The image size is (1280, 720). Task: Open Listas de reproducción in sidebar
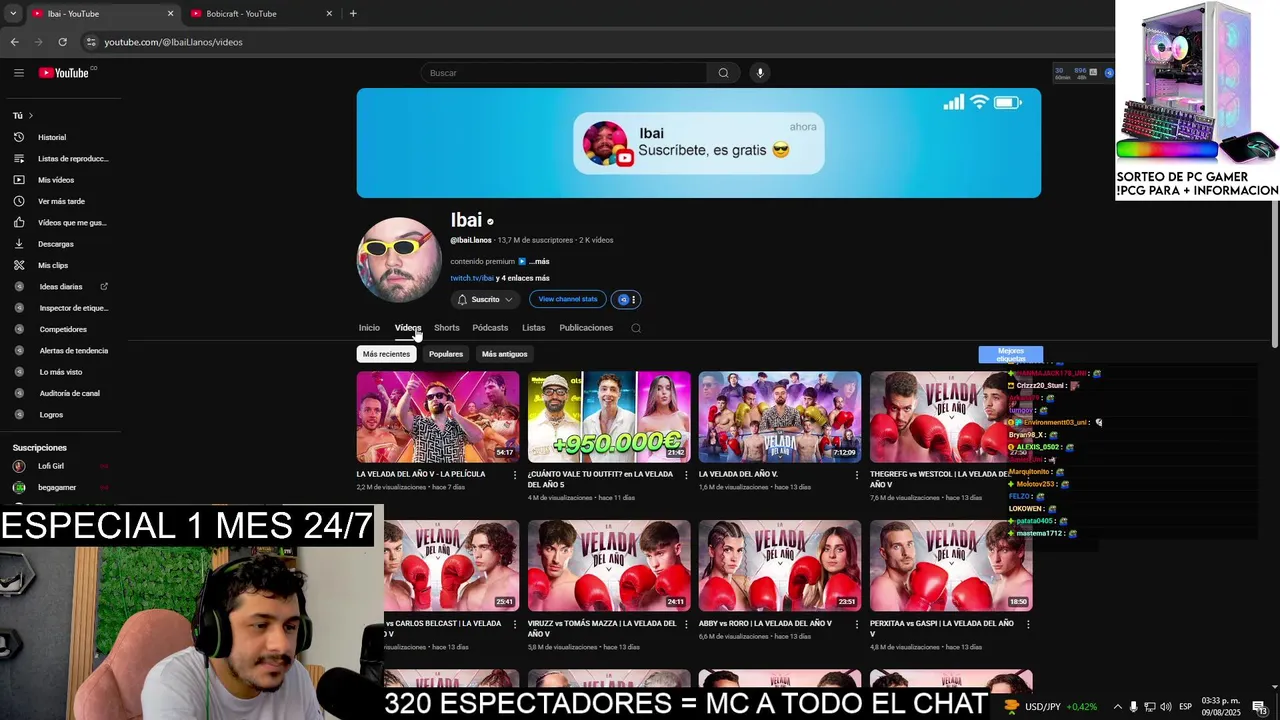coord(63,159)
